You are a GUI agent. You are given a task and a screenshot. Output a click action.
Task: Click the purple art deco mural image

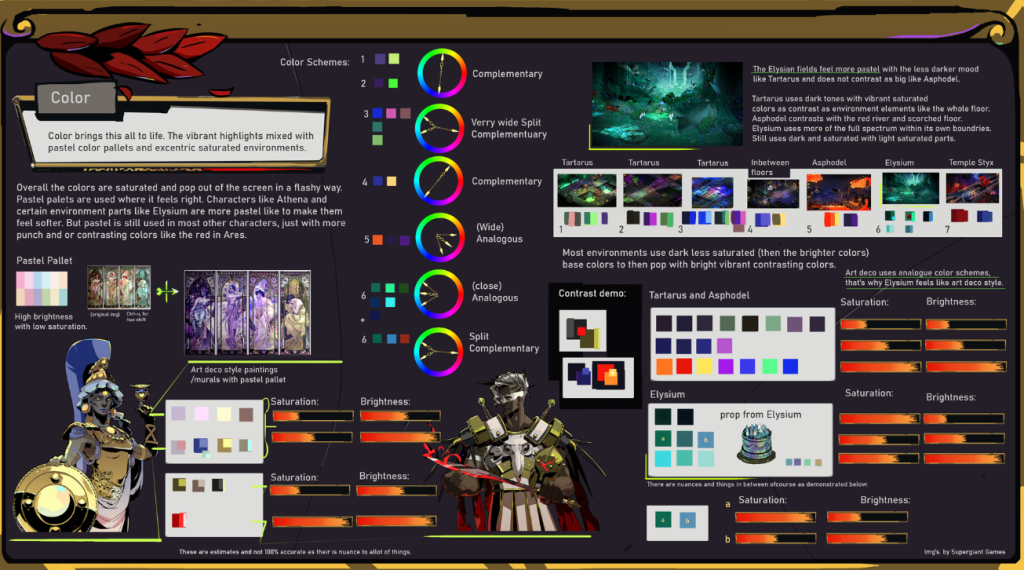click(x=248, y=313)
